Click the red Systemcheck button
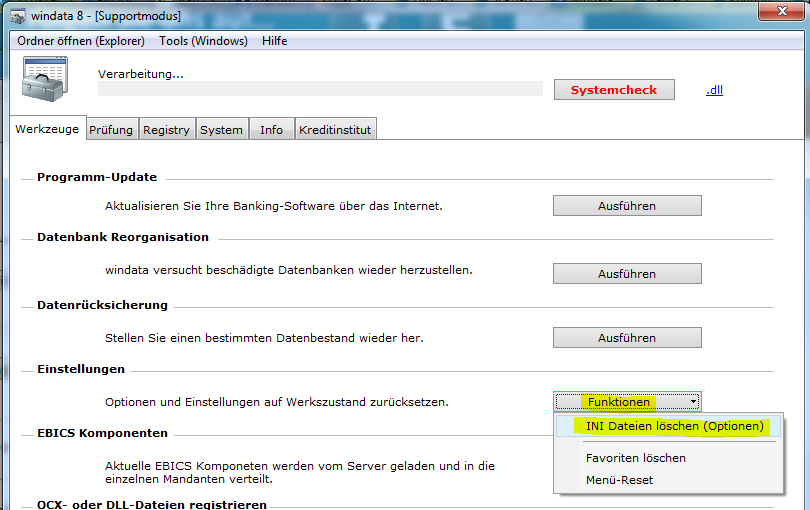The height and width of the screenshot is (510, 810). (x=614, y=89)
